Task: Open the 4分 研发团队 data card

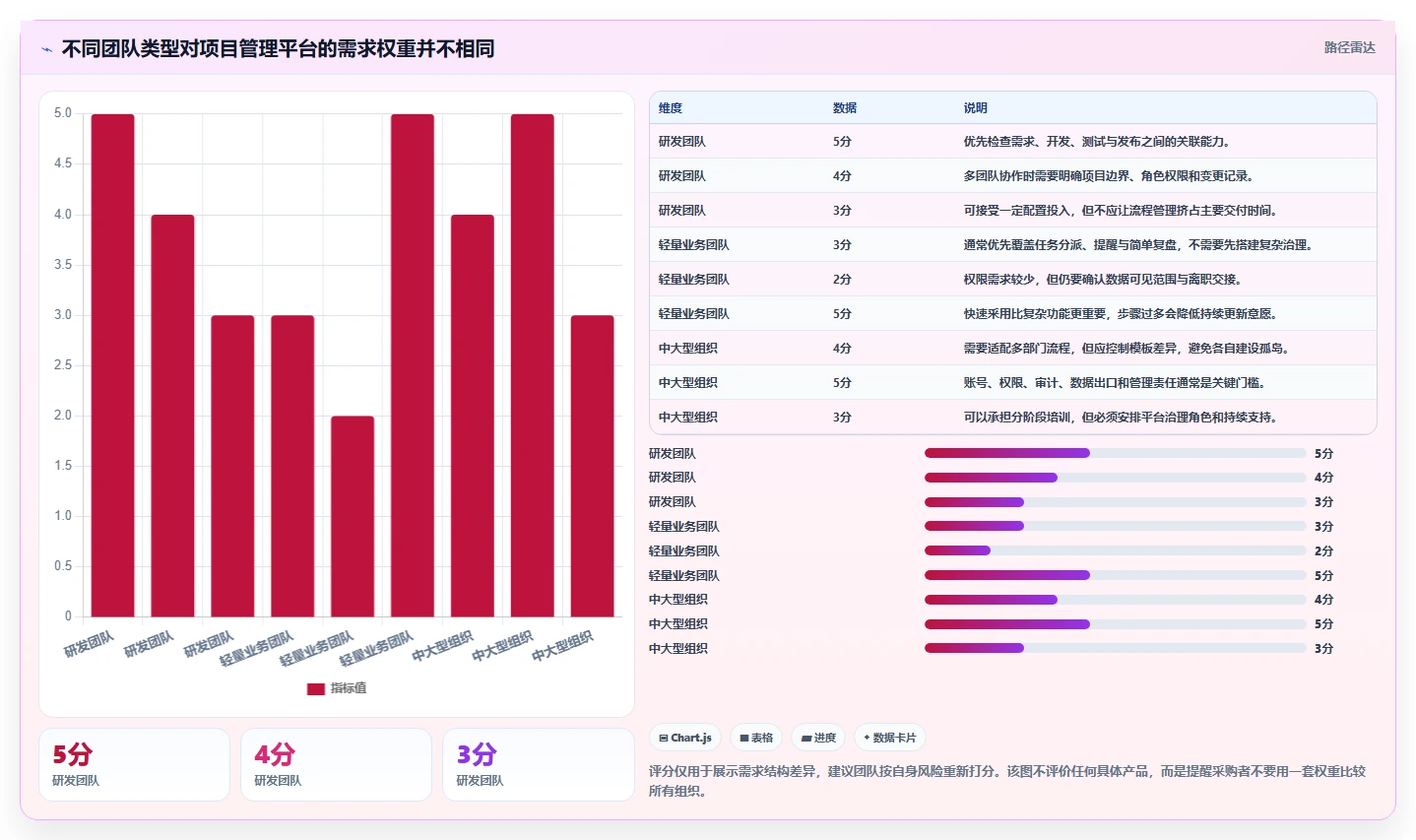Action: tap(337, 765)
